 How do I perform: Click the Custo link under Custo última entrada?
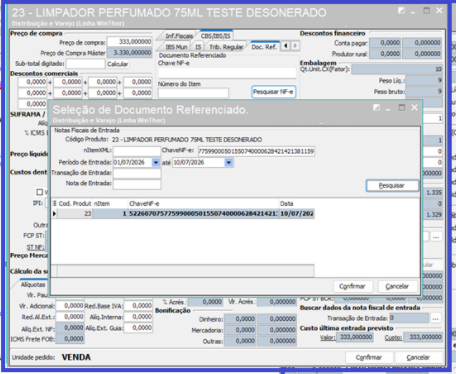(393, 338)
